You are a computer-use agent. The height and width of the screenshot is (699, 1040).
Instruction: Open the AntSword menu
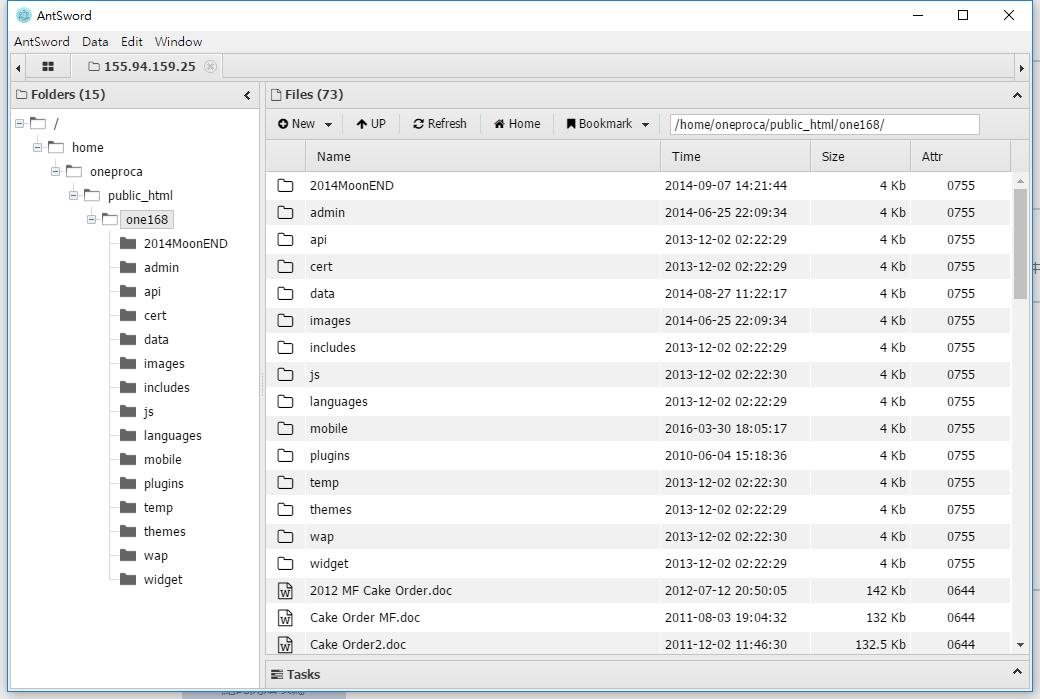[42, 42]
